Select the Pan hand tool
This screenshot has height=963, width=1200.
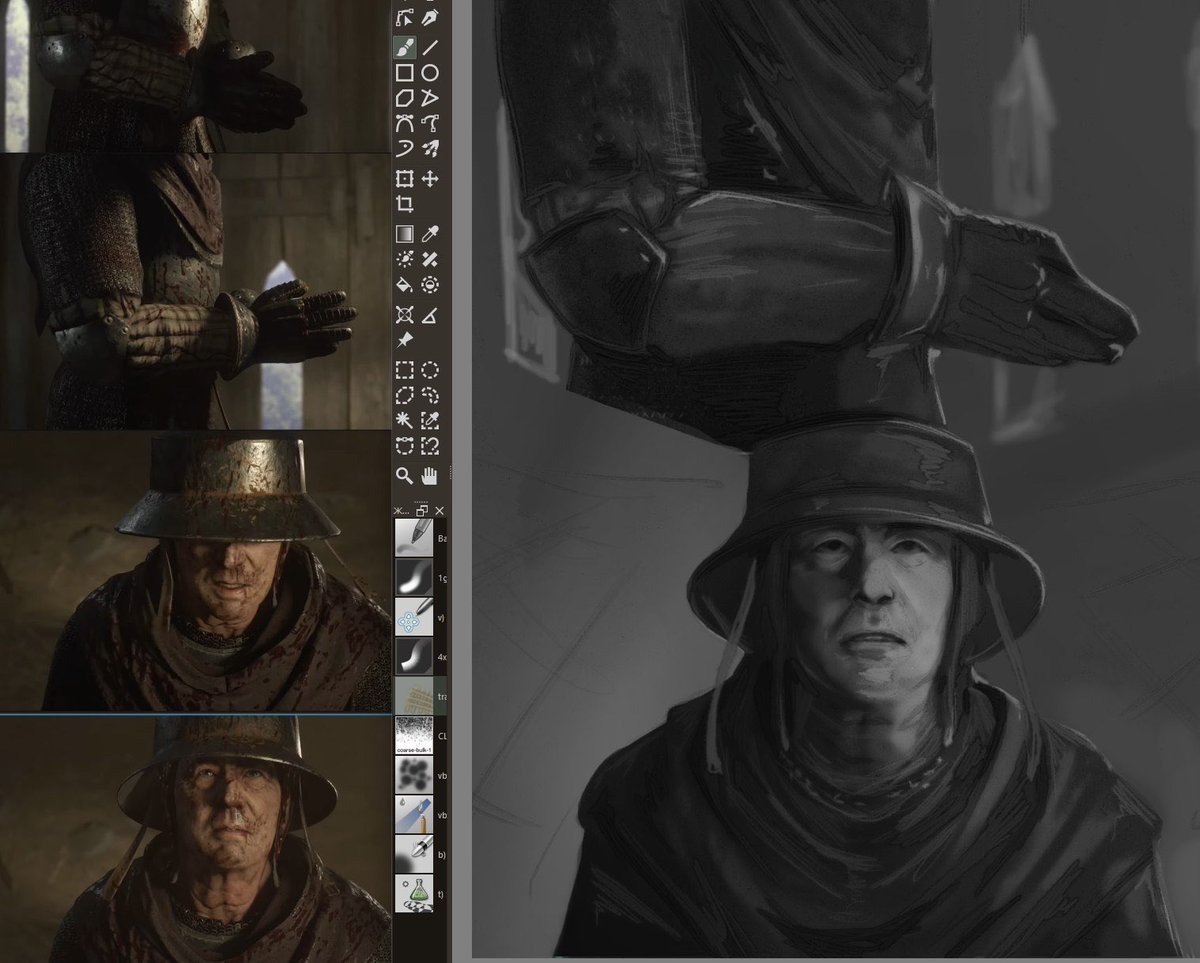(430, 475)
